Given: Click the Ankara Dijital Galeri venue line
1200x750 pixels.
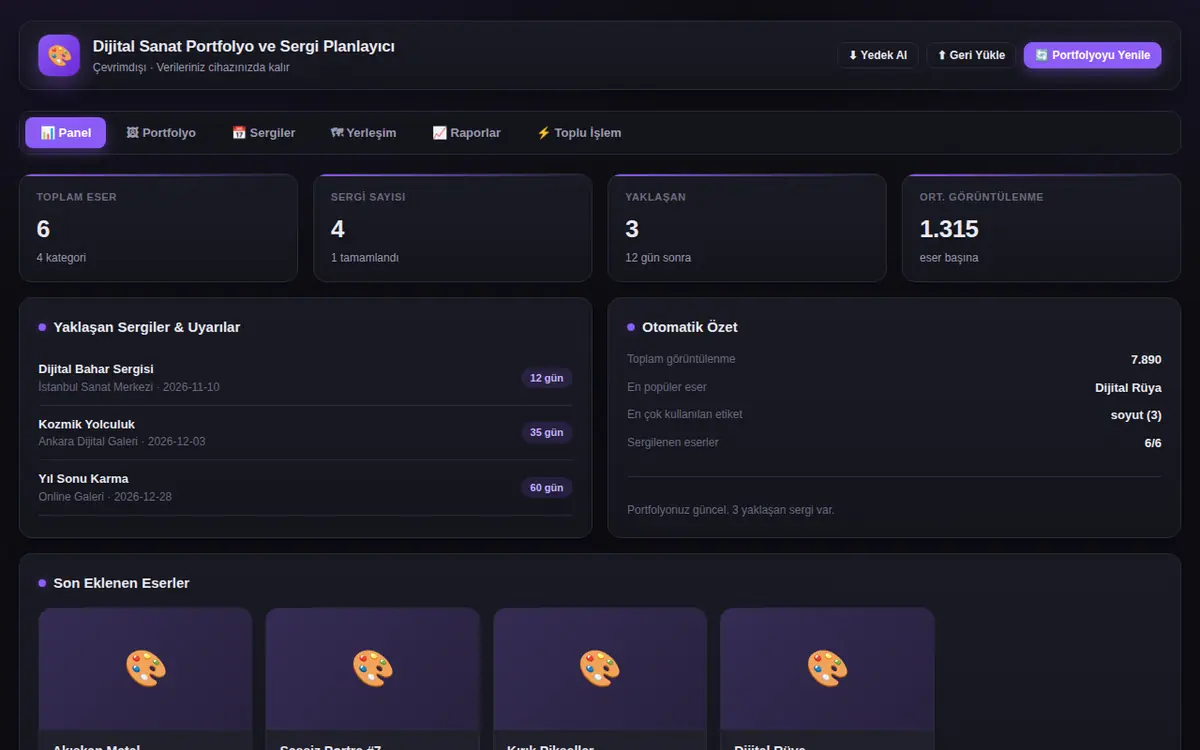Looking at the screenshot, I should tap(122, 442).
